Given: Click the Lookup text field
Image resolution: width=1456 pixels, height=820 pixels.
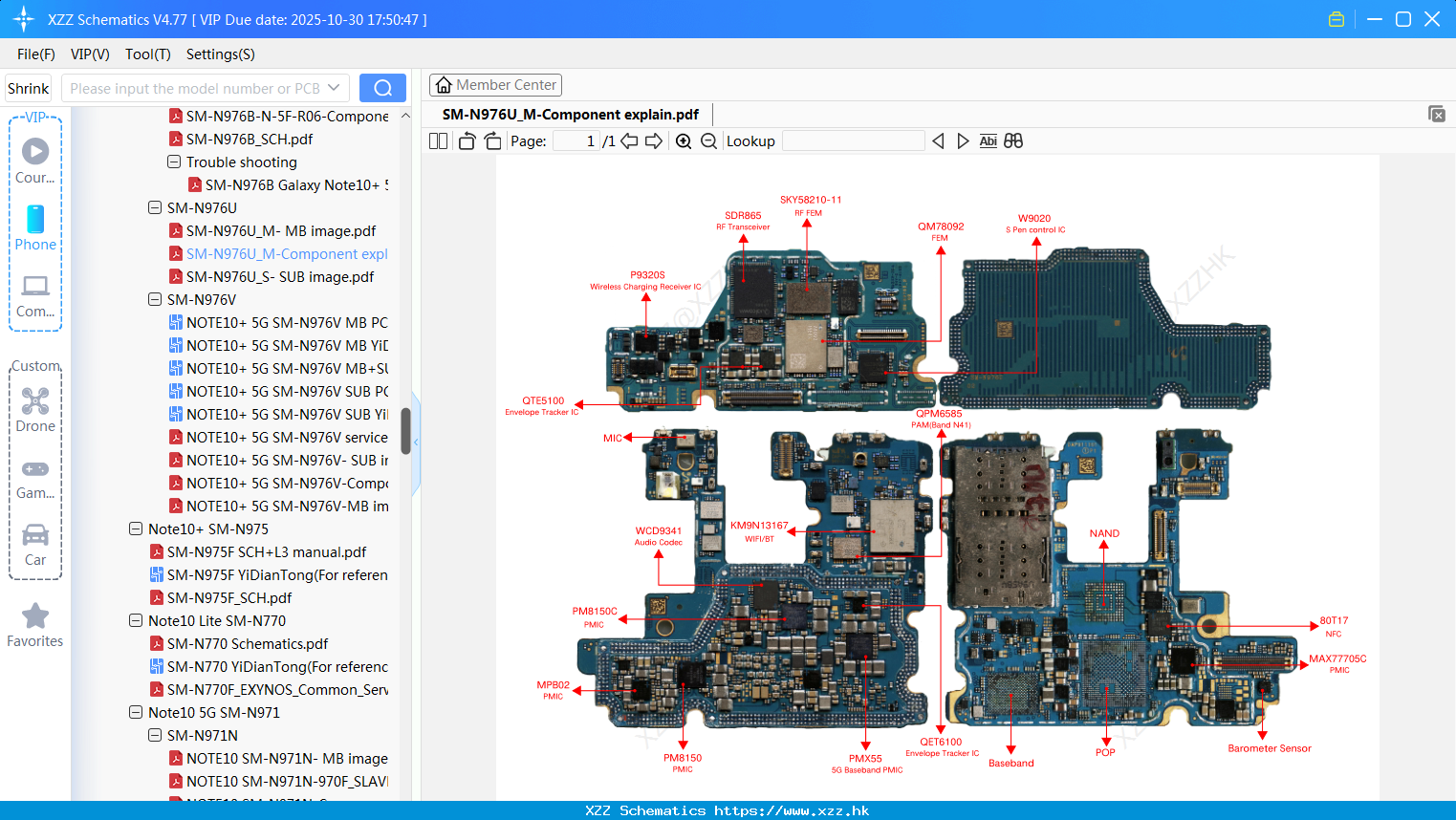Looking at the screenshot, I should pyautogui.click(x=853, y=141).
